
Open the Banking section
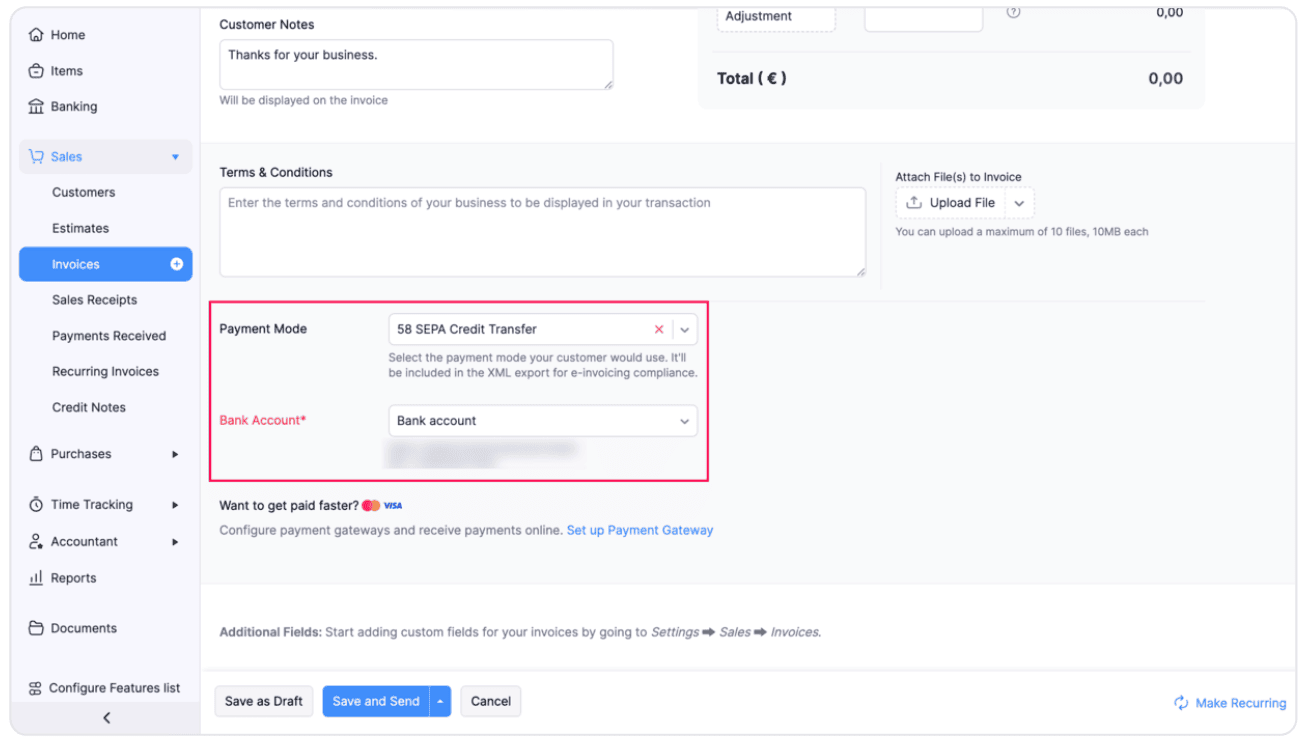click(x=73, y=106)
